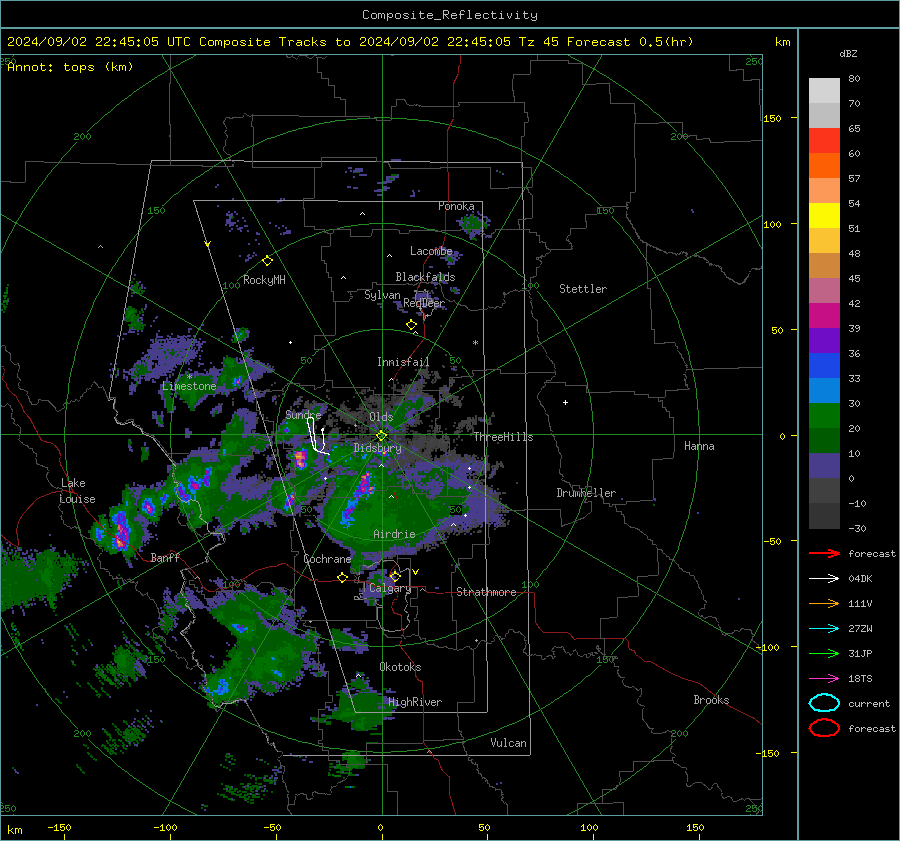This screenshot has width=900, height=841.
Task: Click the Olds city label
Action: coord(381,417)
